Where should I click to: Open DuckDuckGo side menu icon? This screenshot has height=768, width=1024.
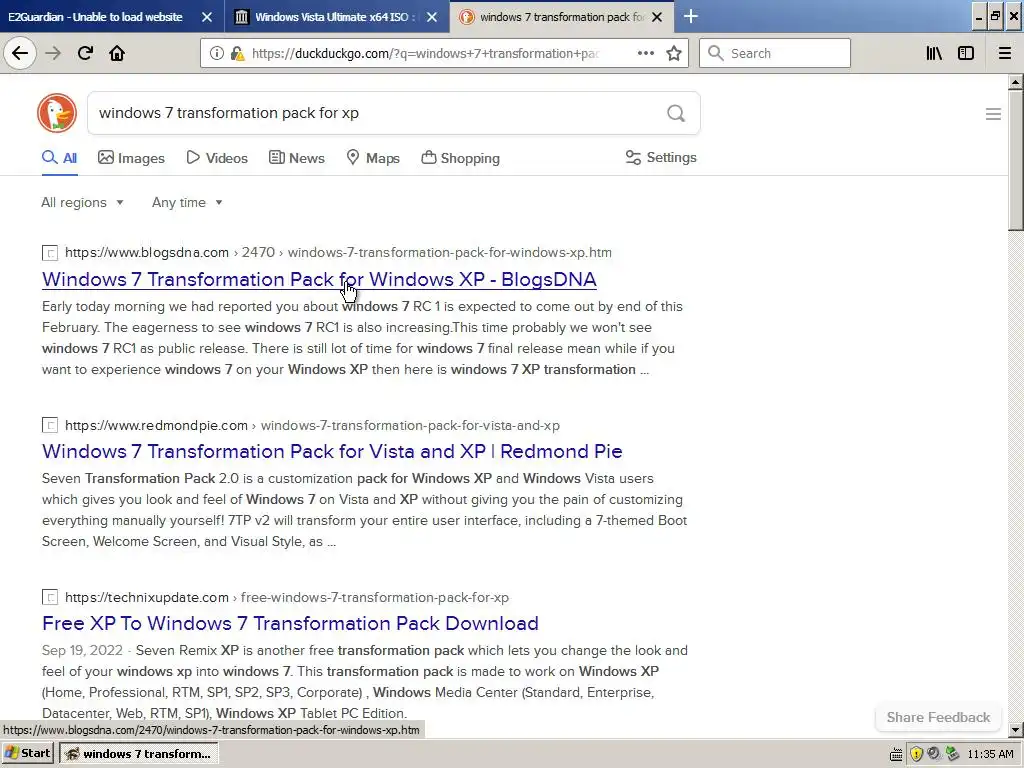[993, 114]
